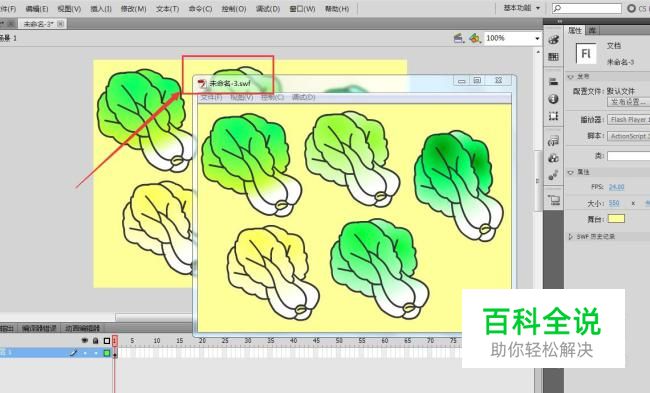This screenshot has width=650, height=393.
Task: Open the Project panel icon
Action: pyautogui.click(x=553, y=200)
